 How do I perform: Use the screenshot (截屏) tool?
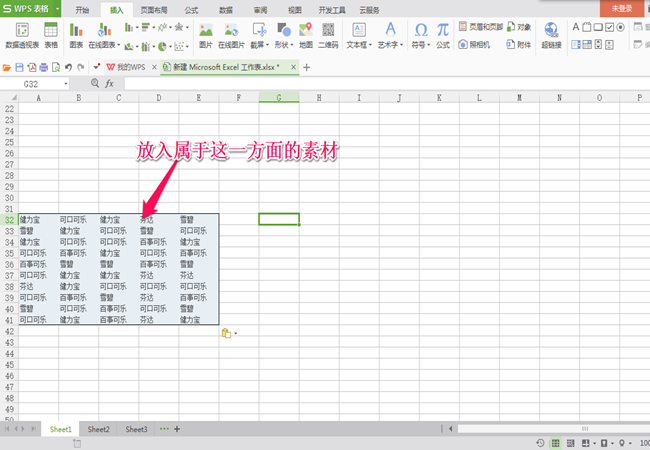click(x=260, y=36)
